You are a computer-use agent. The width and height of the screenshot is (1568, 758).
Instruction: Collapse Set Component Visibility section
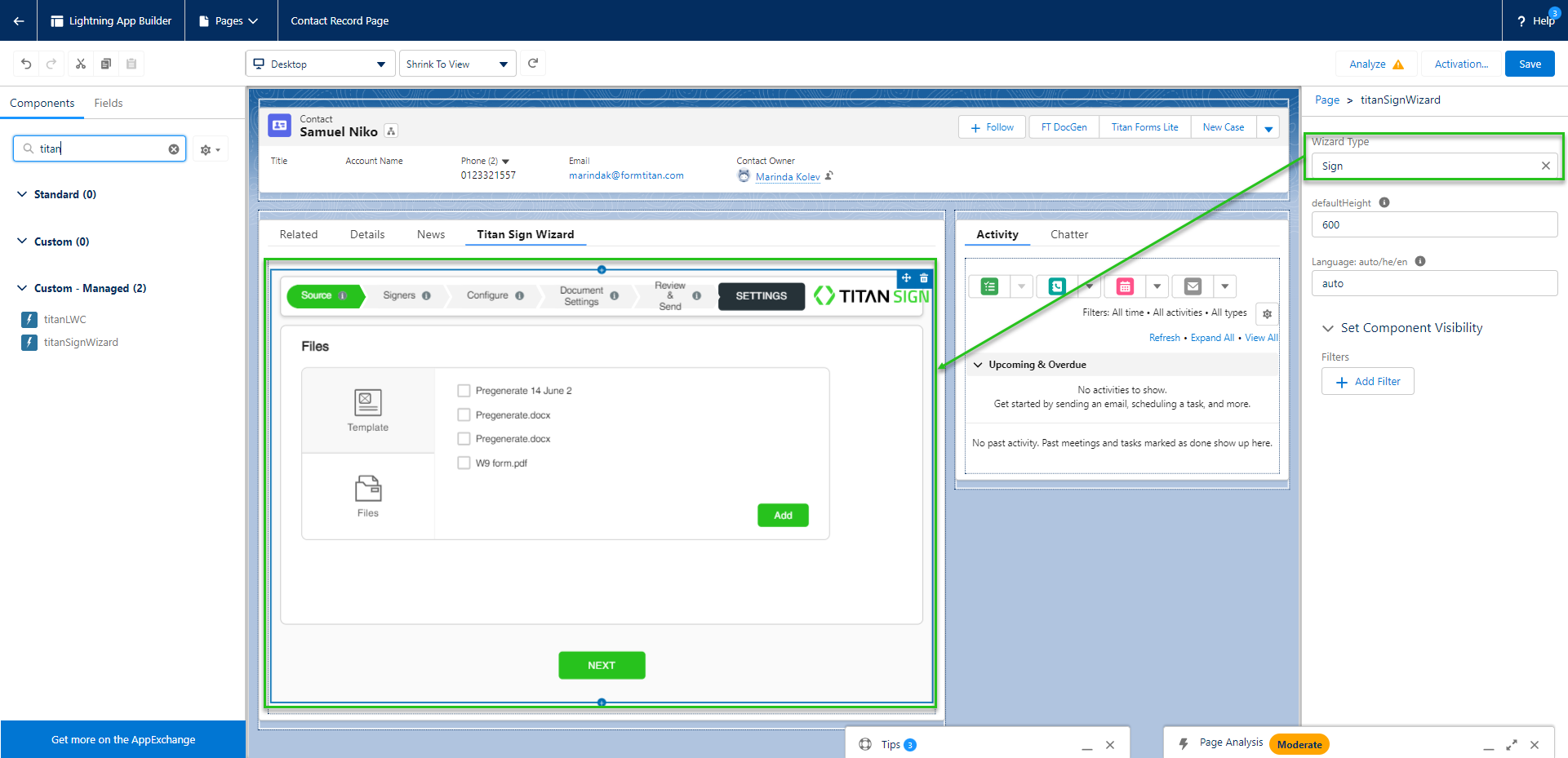(1327, 328)
